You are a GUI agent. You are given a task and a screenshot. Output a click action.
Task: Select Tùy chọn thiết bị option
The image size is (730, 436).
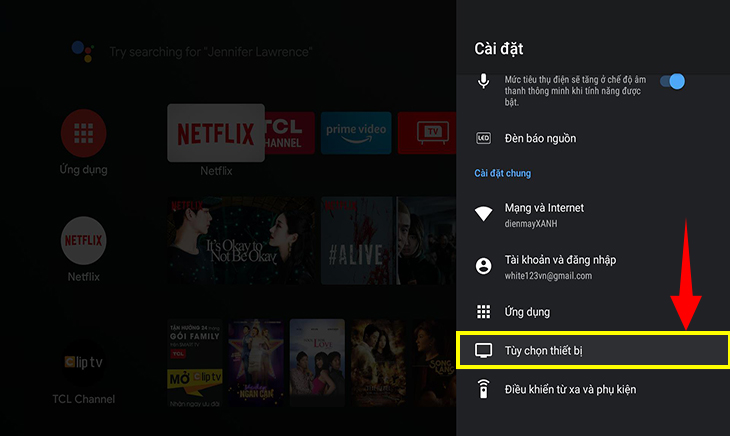(593, 350)
